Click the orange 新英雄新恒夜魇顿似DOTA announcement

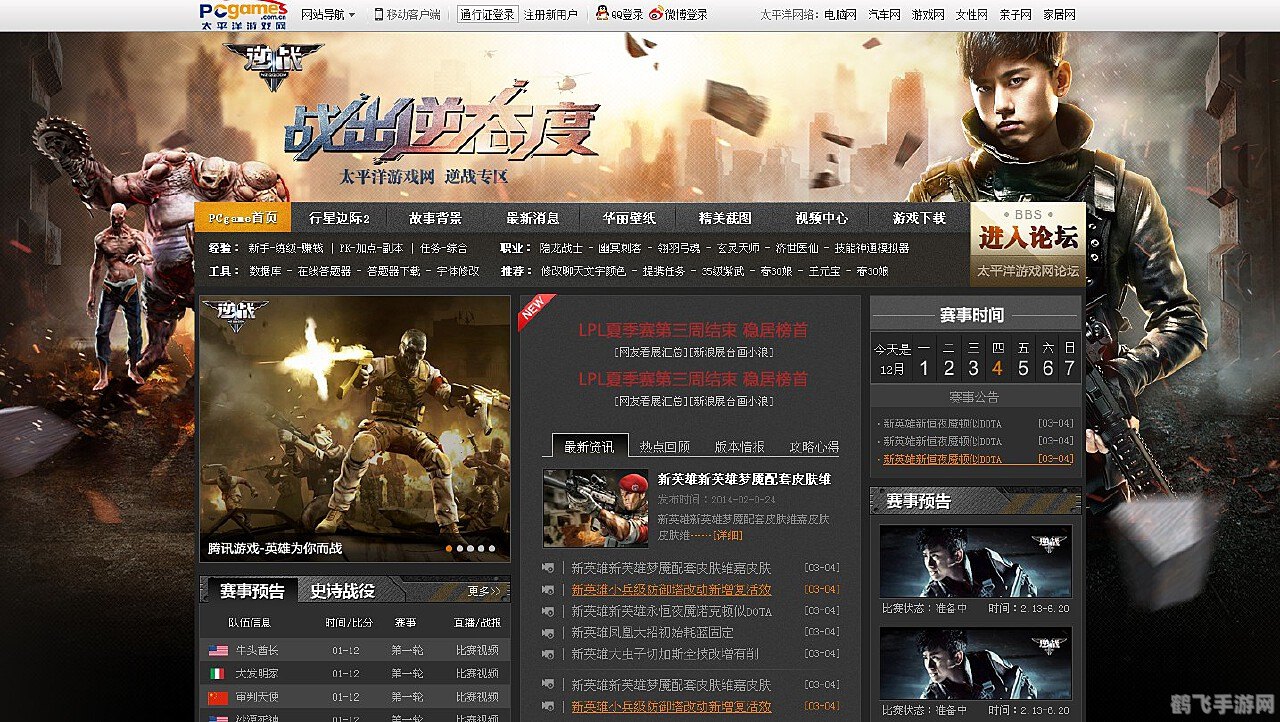[x=943, y=459]
